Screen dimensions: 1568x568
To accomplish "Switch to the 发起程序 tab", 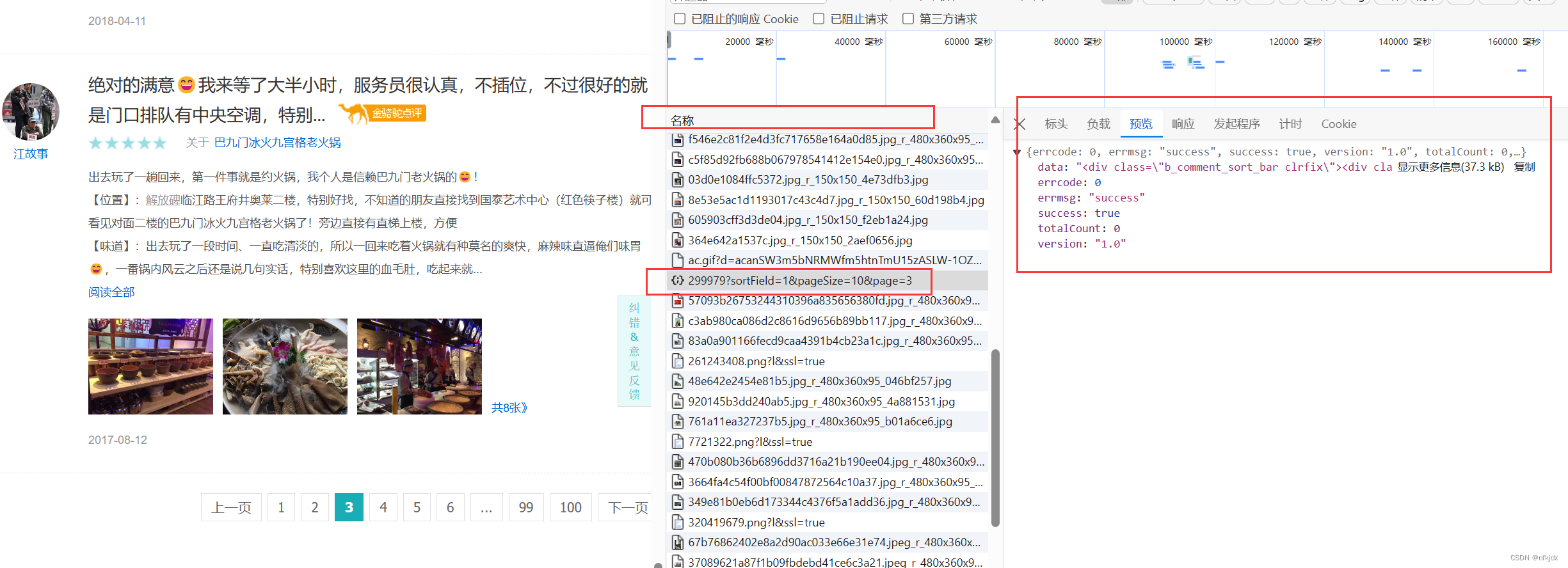I will [x=1236, y=124].
